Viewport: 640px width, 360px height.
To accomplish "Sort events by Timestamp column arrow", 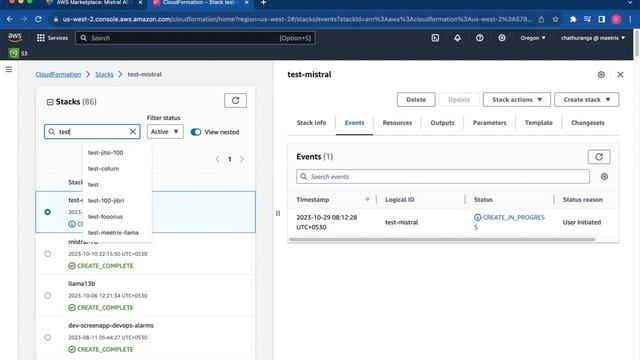I will [367, 200].
